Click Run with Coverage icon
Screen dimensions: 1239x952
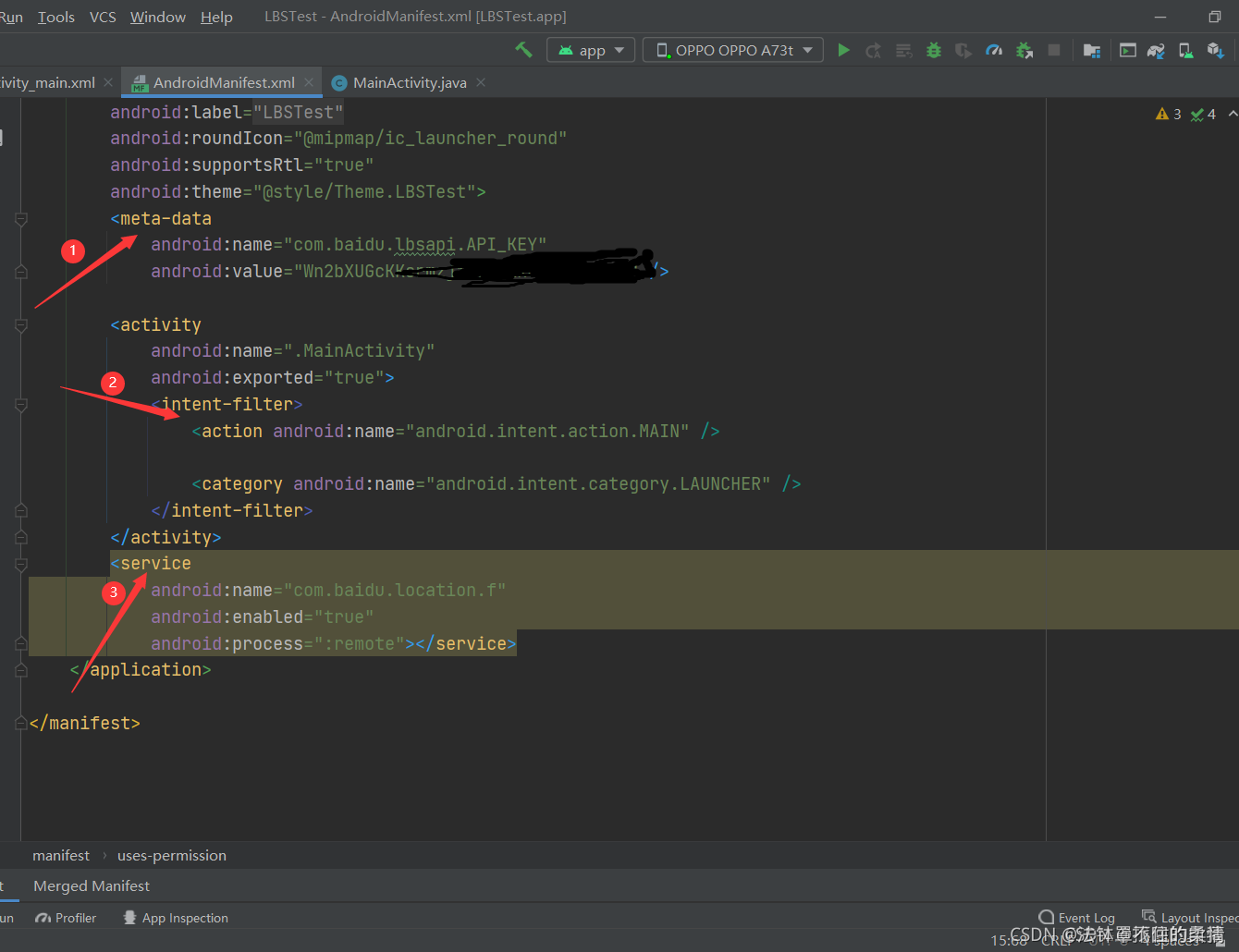click(x=963, y=50)
